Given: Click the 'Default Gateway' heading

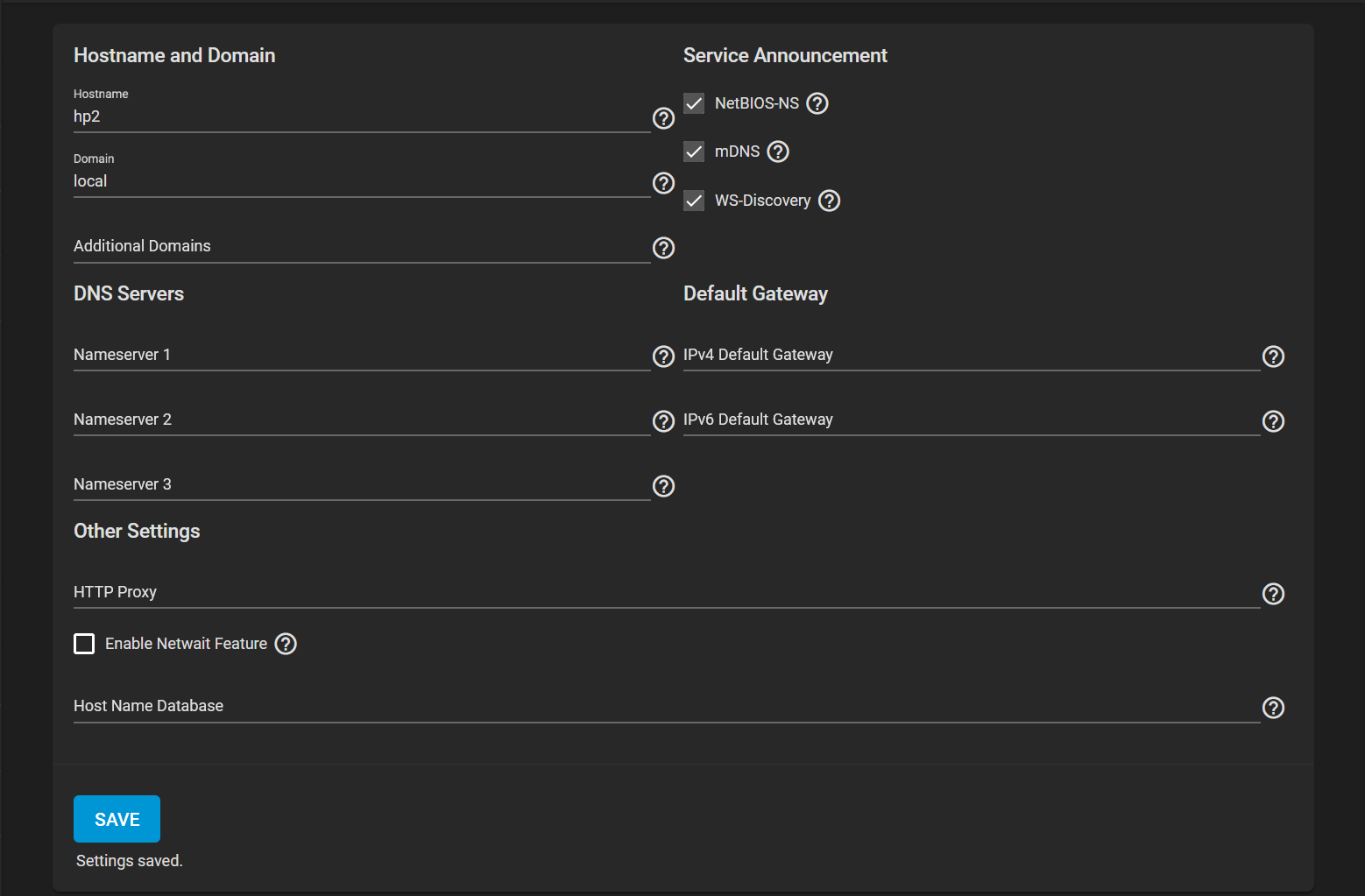Looking at the screenshot, I should point(755,293).
